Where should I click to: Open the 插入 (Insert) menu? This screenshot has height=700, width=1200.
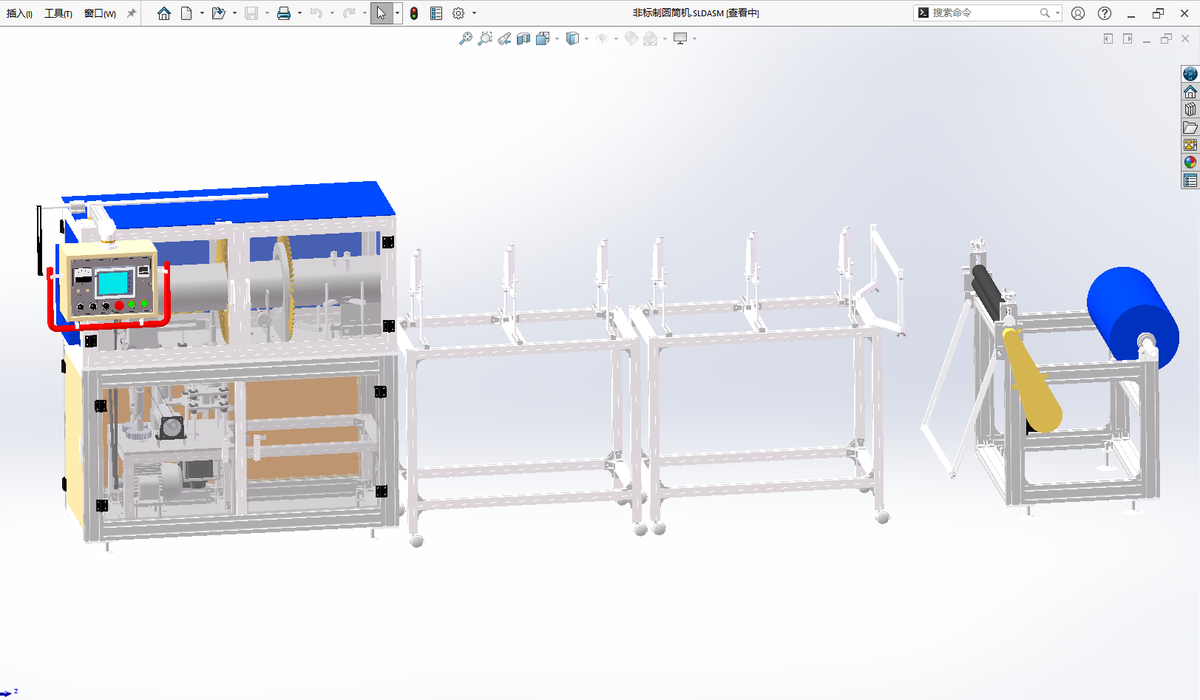(x=20, y=14)
